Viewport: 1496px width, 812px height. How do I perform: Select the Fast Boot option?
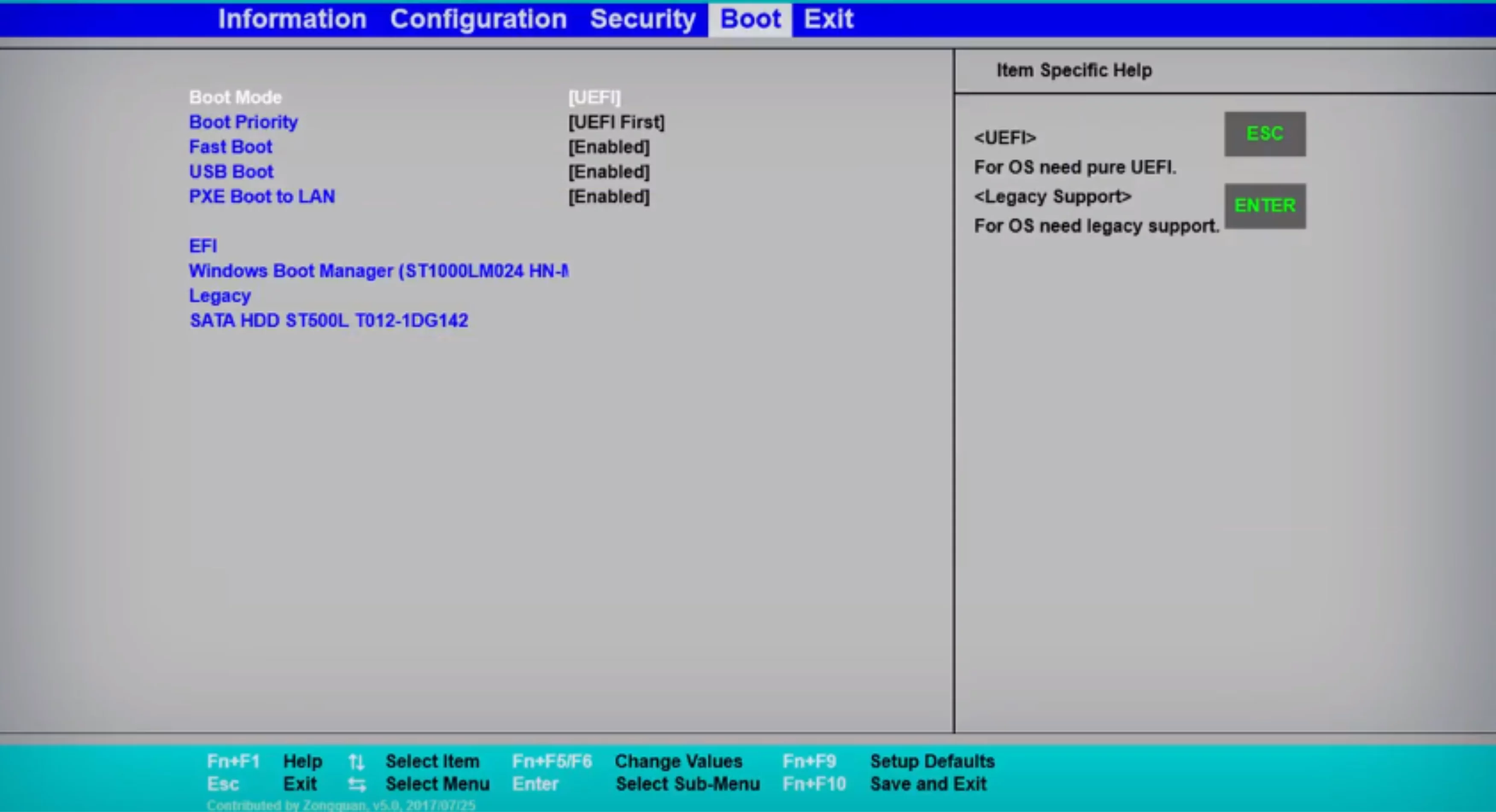coord(231,147)
